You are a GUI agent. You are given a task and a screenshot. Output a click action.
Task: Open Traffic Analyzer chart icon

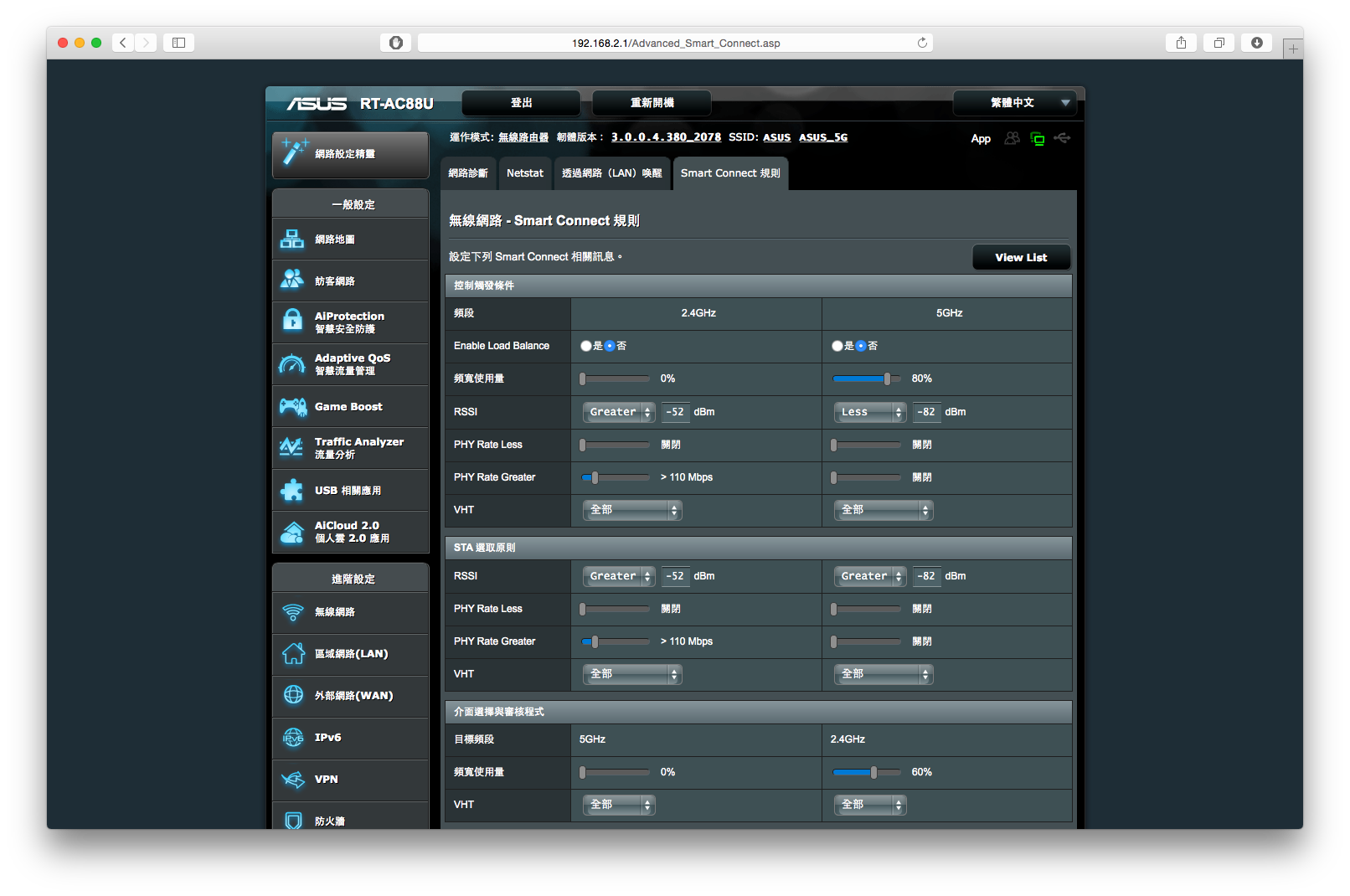click(292, 447)
